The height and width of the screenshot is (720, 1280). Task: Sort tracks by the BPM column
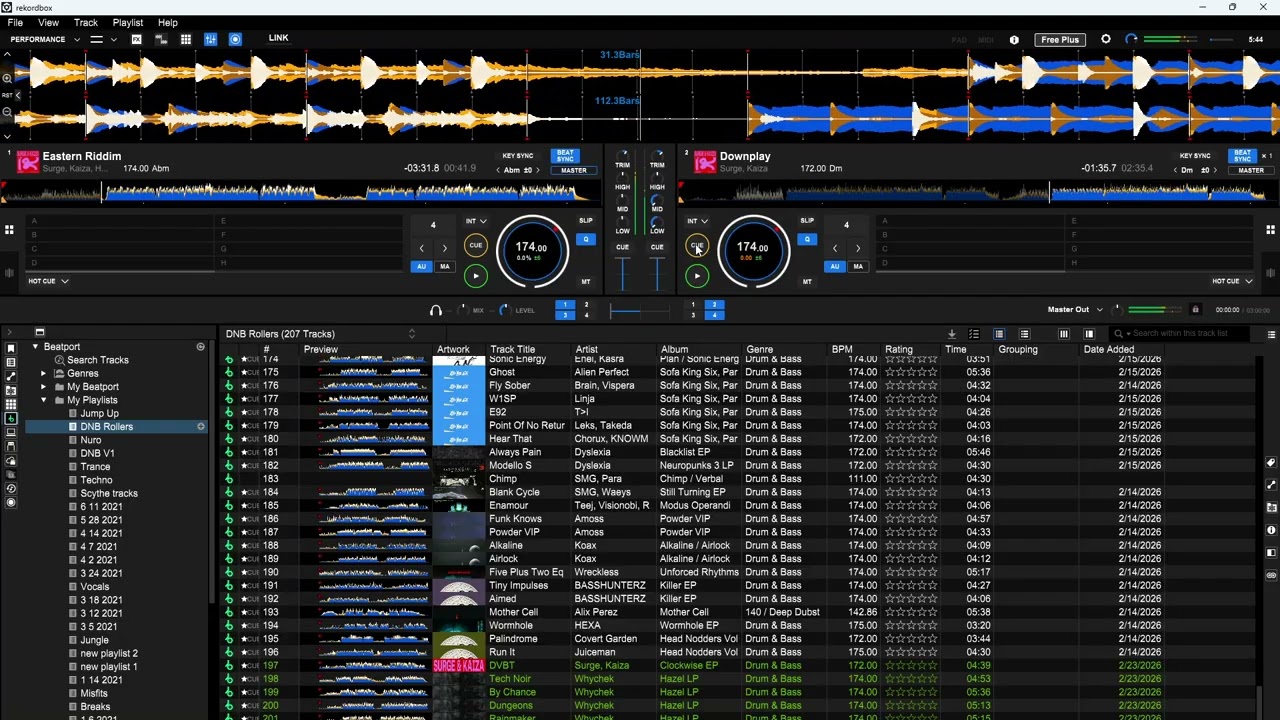click(842, 350)
